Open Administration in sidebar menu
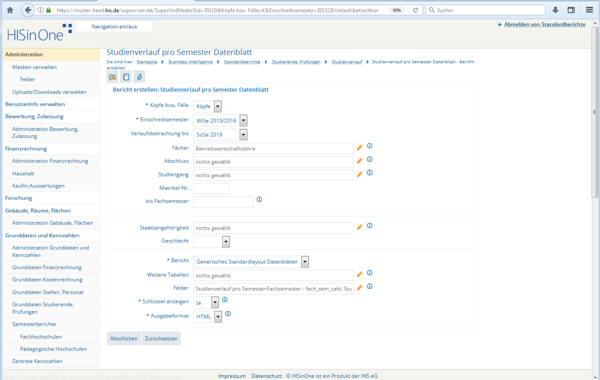Screen dimensions: 600x380 pyautogui.click(x=24, y=54)
